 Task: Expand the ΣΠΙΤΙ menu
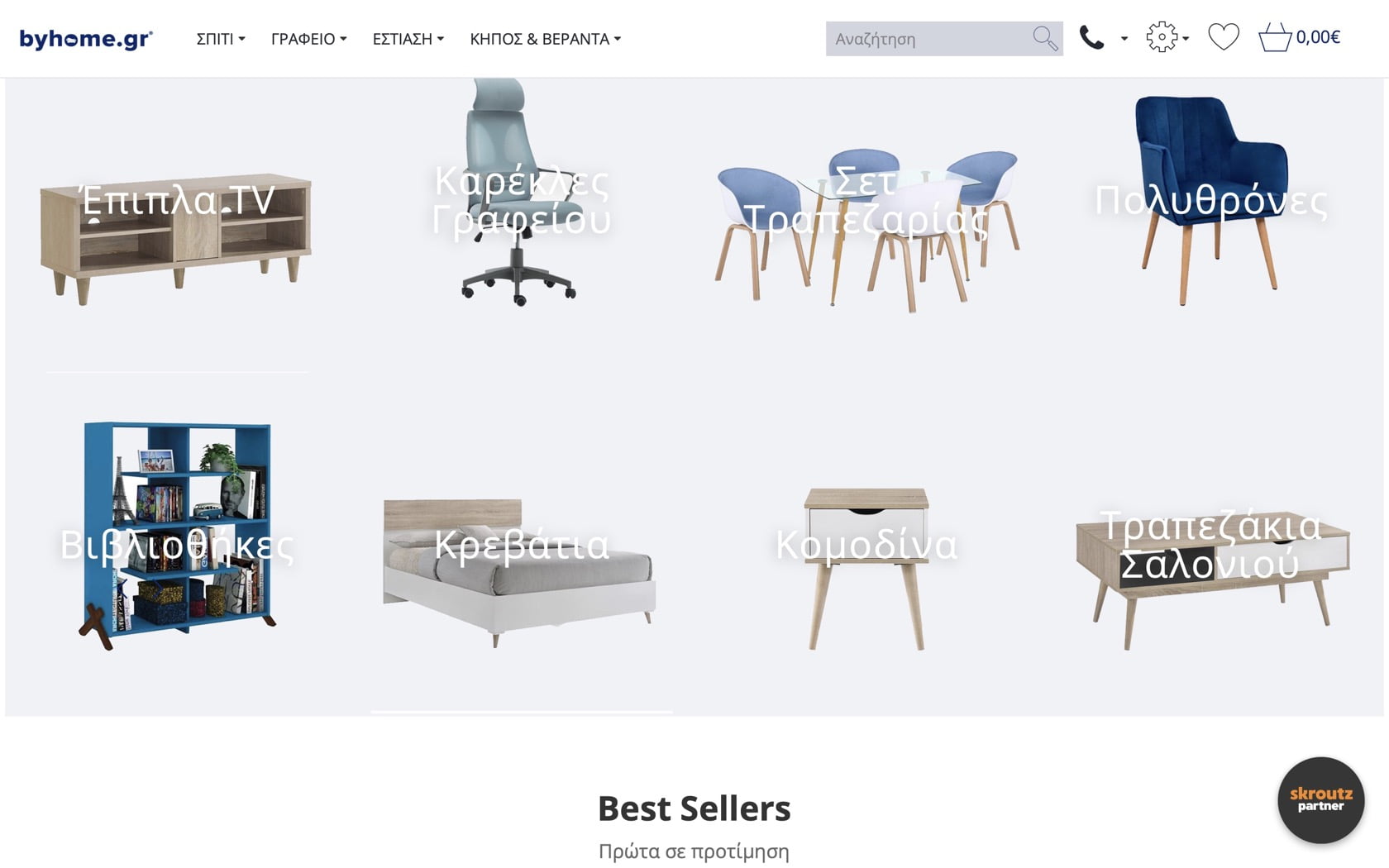221,39
